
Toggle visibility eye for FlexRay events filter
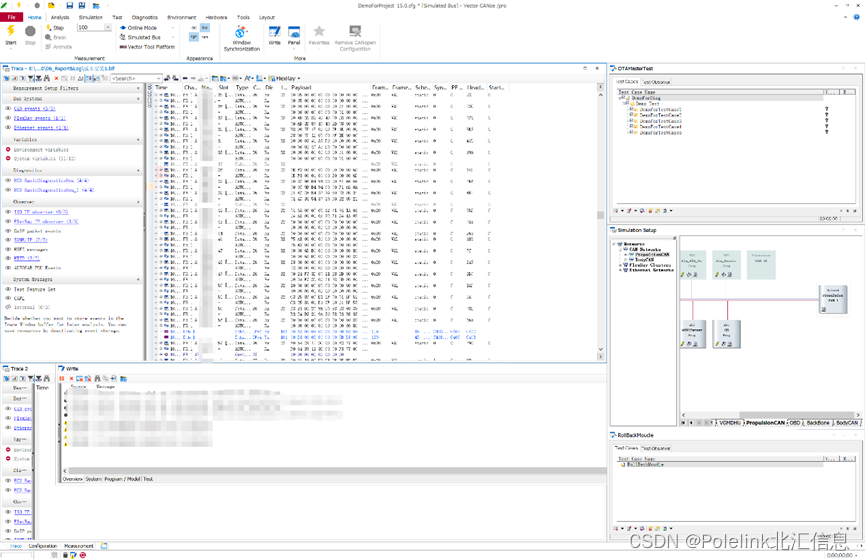(x=8, y=118)
